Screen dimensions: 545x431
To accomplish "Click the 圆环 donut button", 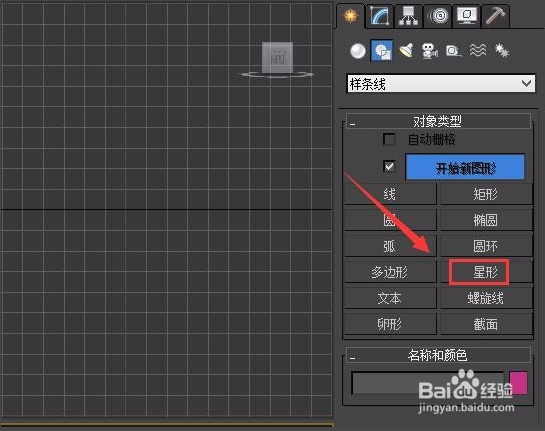I will (x=486, y=246).
